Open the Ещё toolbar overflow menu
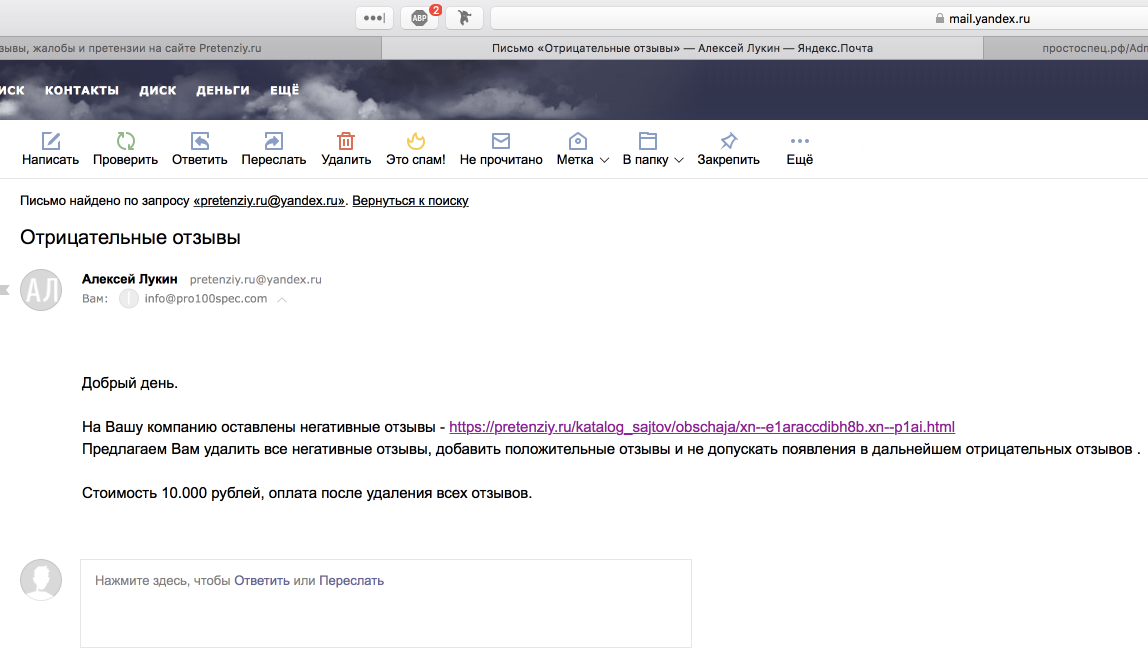The image size is (1148, 658). point(799,141)
